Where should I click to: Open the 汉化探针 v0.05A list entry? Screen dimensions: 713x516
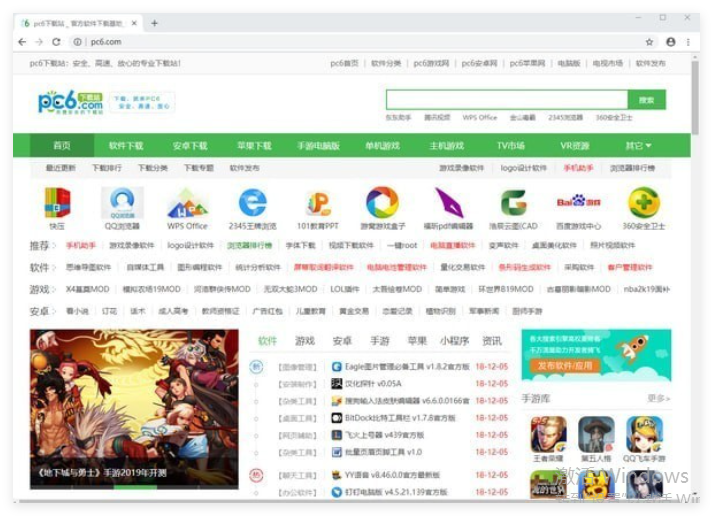(373, 384)
